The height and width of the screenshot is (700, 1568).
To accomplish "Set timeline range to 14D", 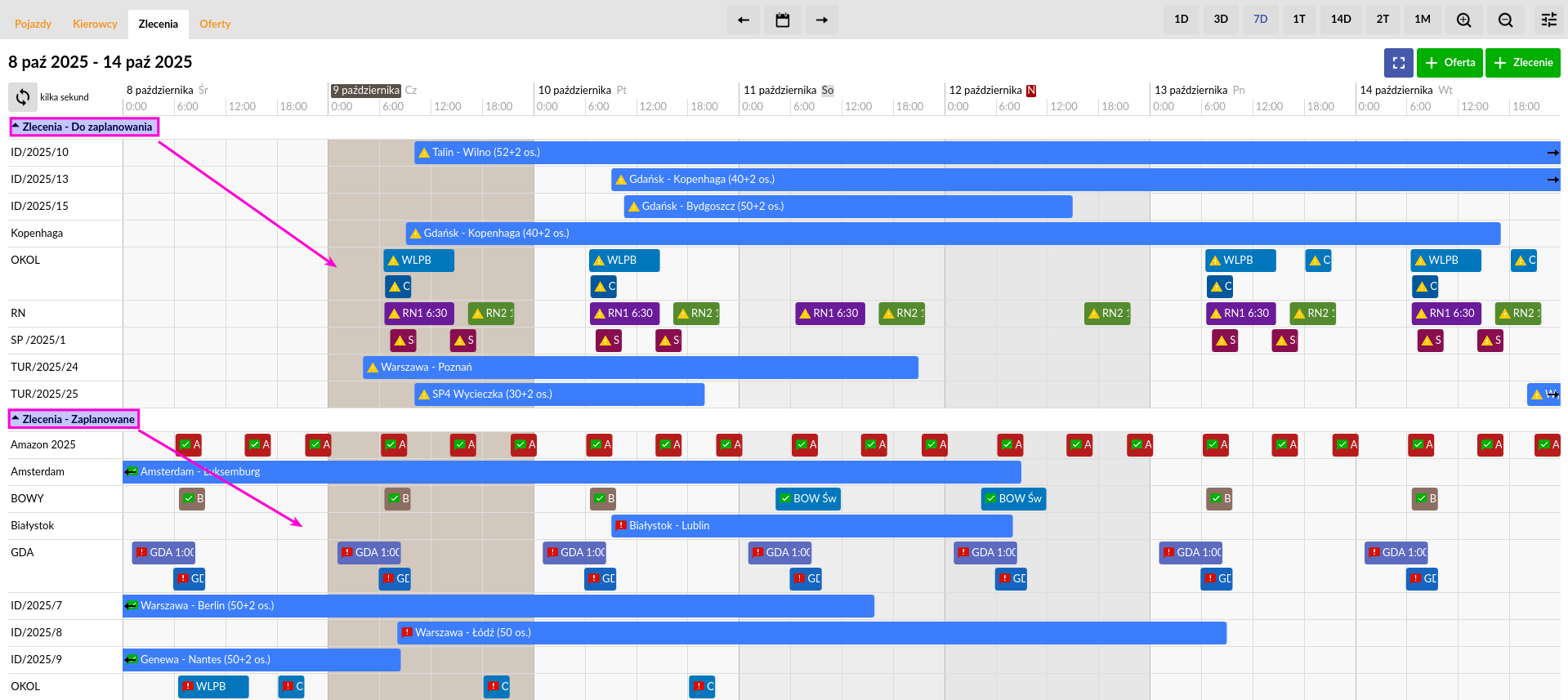I will point(1340,20).
